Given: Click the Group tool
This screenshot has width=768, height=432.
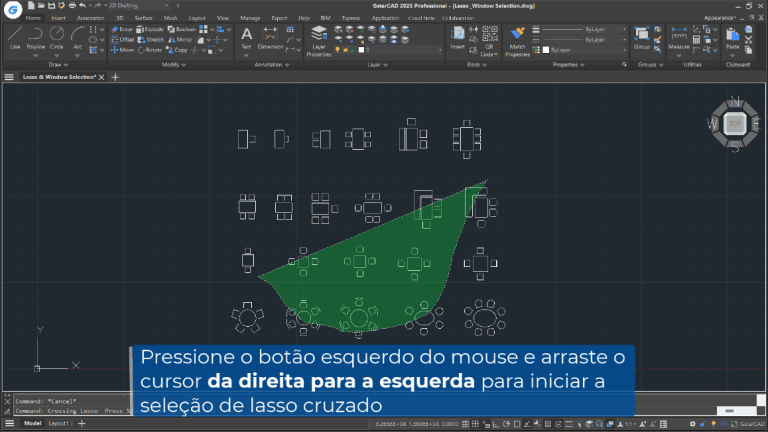Looking at the screenshot, I should [x=642, y=38].
